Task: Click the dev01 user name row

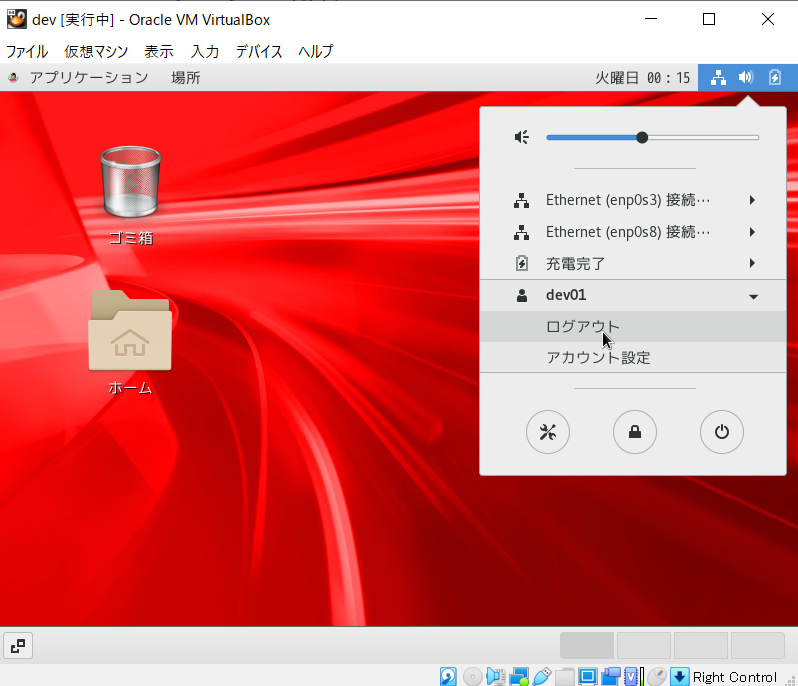Action: pos(633,295)
